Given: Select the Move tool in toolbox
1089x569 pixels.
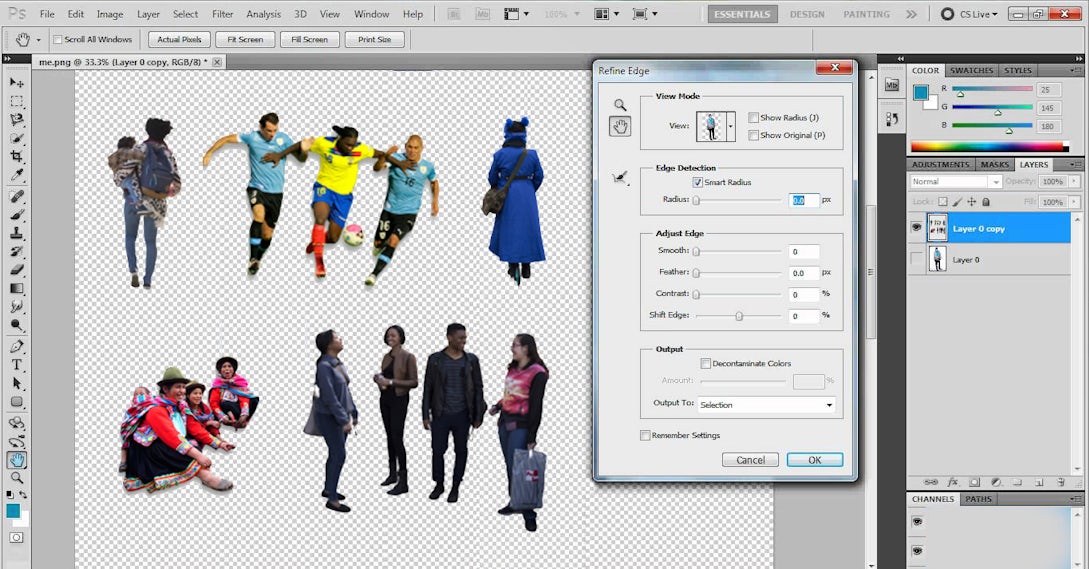Looking at the screenshot, I should pos(17,83).
